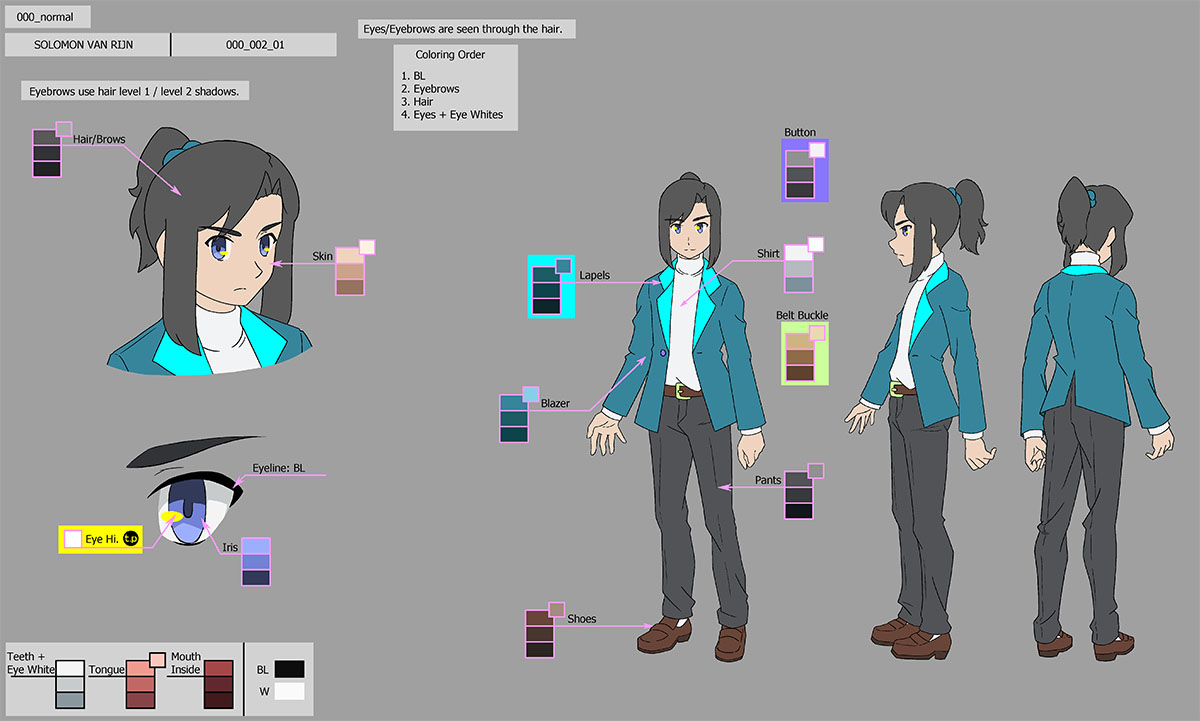Select the Lapels cyan-bordered swatch group

[550, 286]
